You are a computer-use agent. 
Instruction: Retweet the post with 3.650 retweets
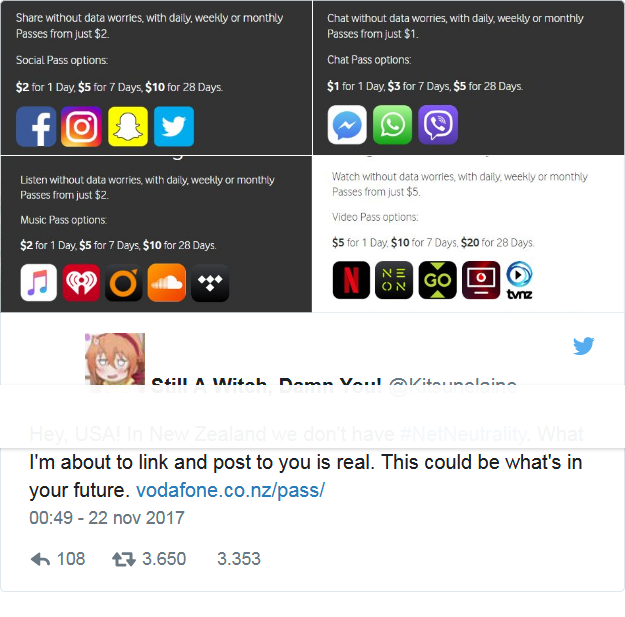pyautogui.click(x=124, y=559)
